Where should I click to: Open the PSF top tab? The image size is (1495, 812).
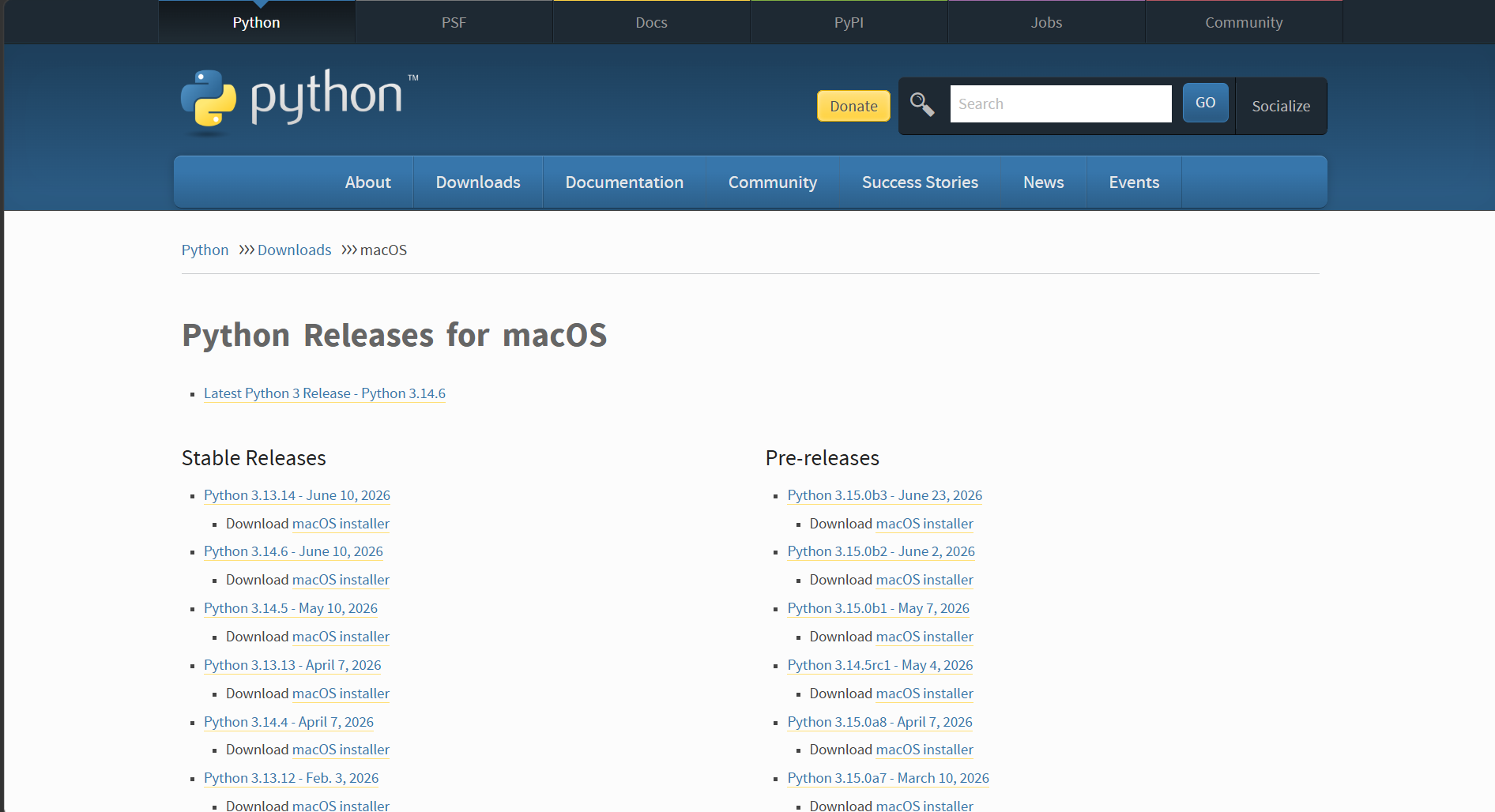pos(454,22)
